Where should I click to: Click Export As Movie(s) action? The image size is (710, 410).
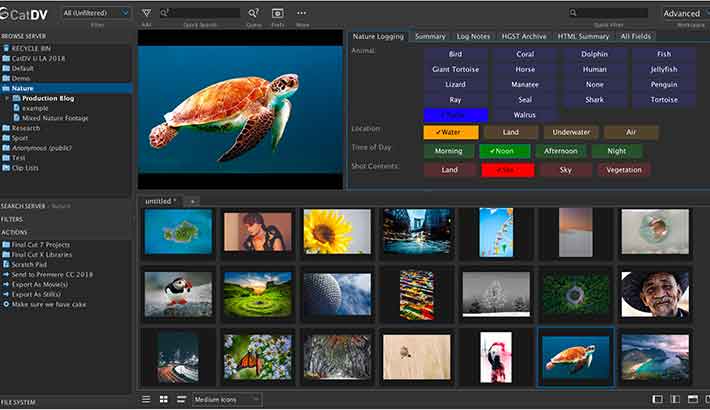point(43,282)
